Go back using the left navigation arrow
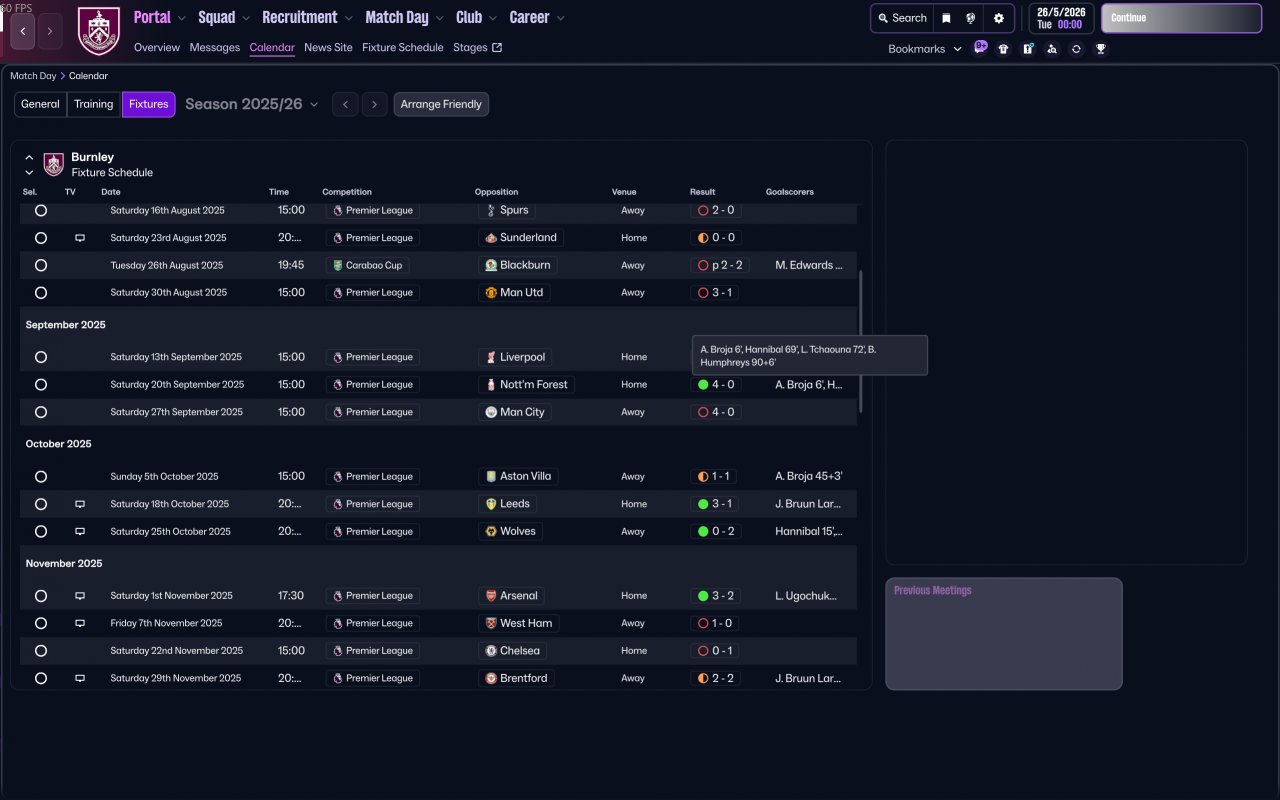Image resolution: width=1280 pixels, height=800 pixels. click(x=23, y=32)
